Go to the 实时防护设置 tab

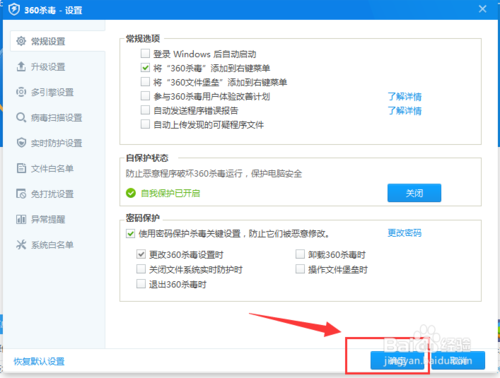click(58, 143)
